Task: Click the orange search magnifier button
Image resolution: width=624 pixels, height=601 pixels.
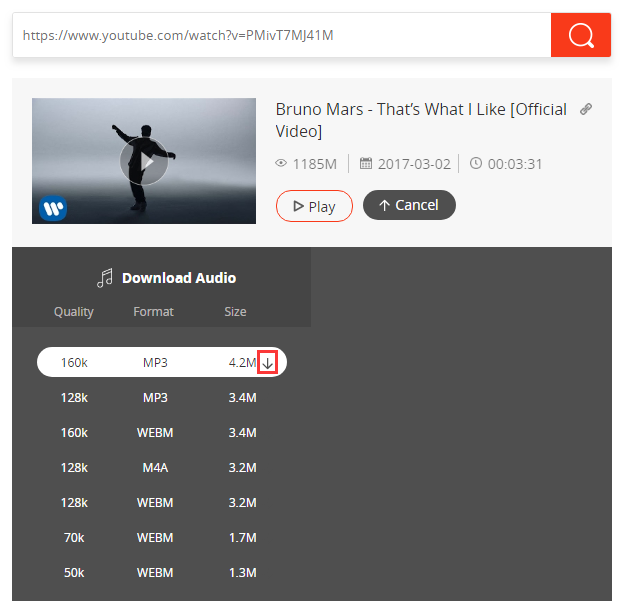Action: pos(581,35)
